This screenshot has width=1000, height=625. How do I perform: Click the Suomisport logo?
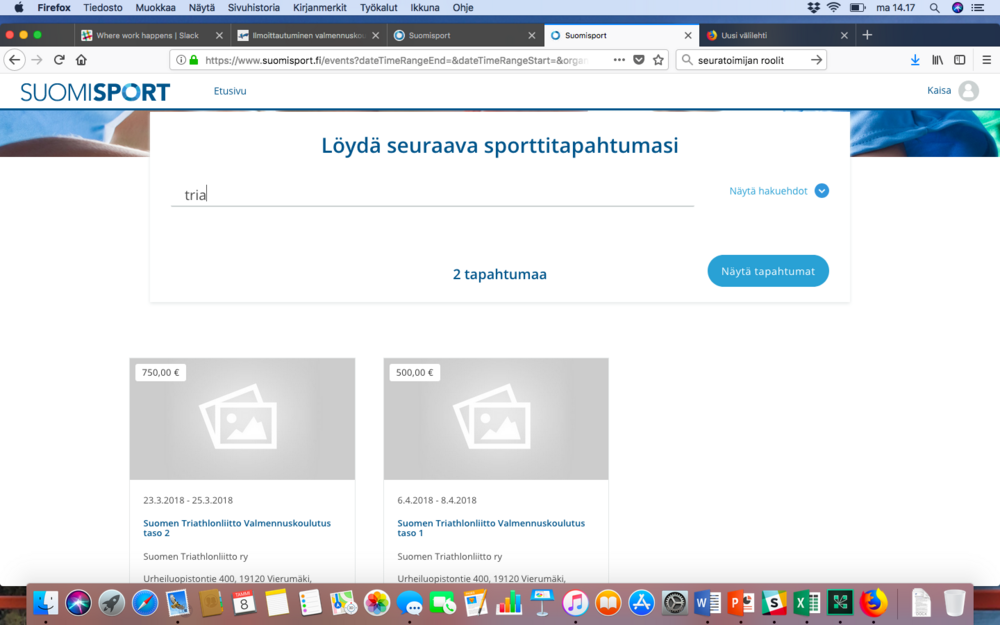click(95, 92)
